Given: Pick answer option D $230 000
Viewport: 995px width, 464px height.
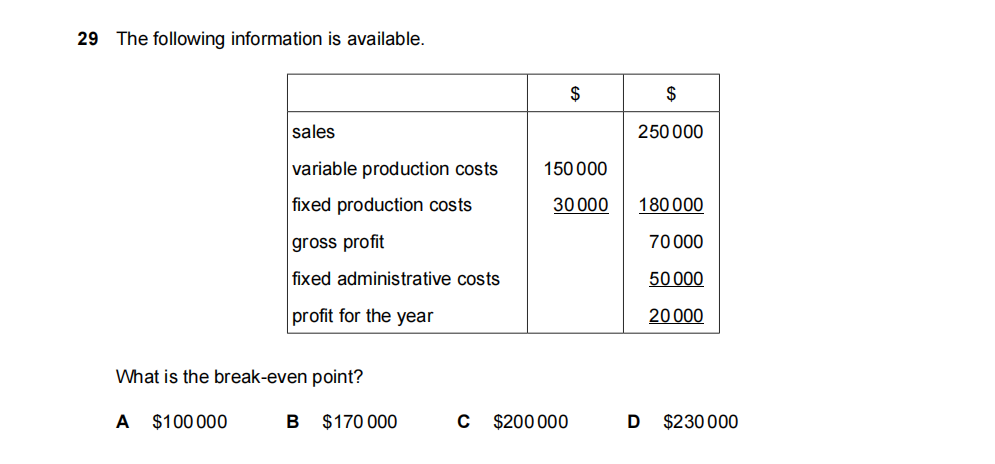Looking at the screenshot, I should coord(686,422).
